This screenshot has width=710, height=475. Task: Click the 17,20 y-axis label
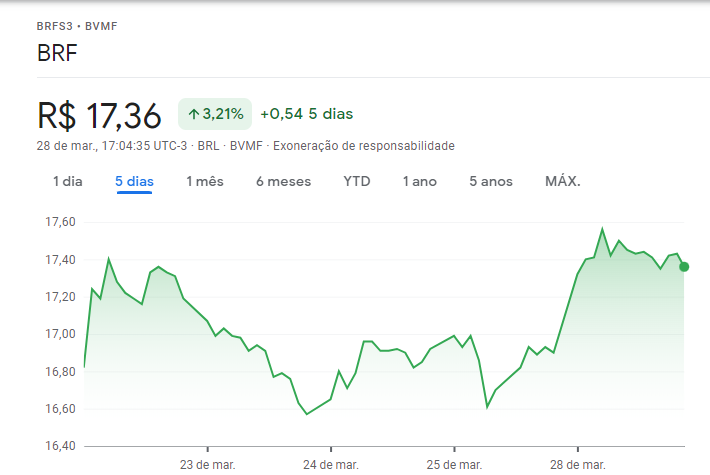tap(60, 297)
